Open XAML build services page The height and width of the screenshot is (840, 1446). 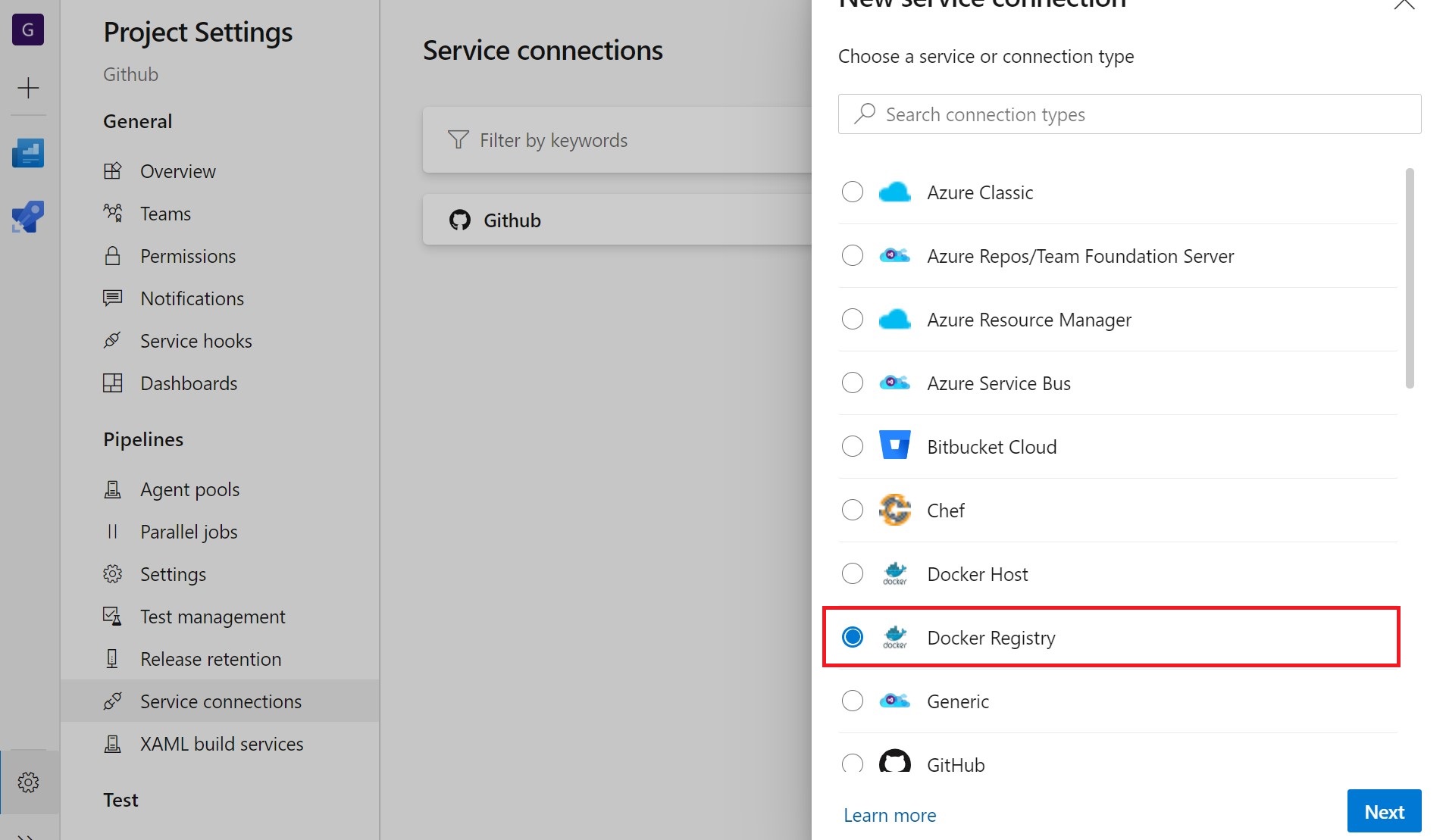coord(220,744)
